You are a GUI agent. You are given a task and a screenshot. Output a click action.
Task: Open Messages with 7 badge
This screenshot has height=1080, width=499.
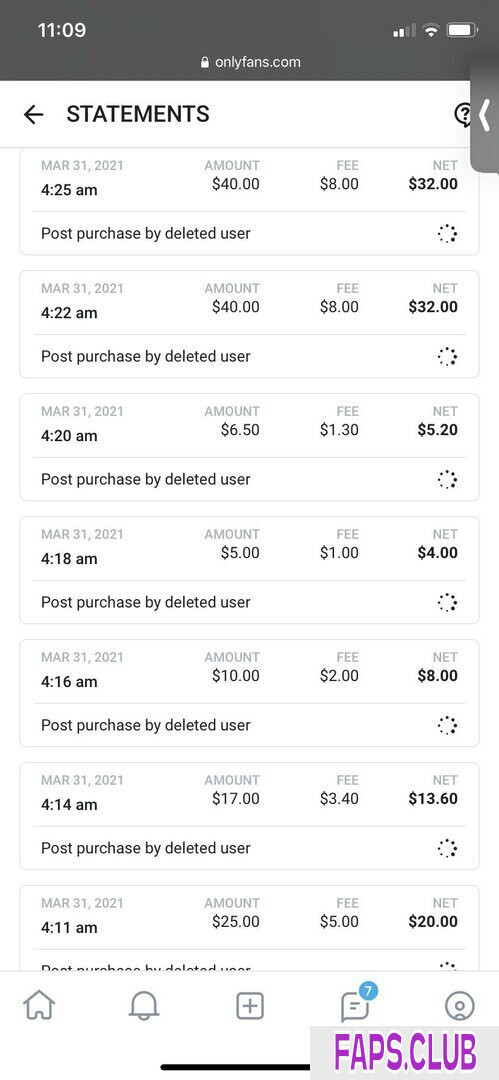[x=356, y=1005]
